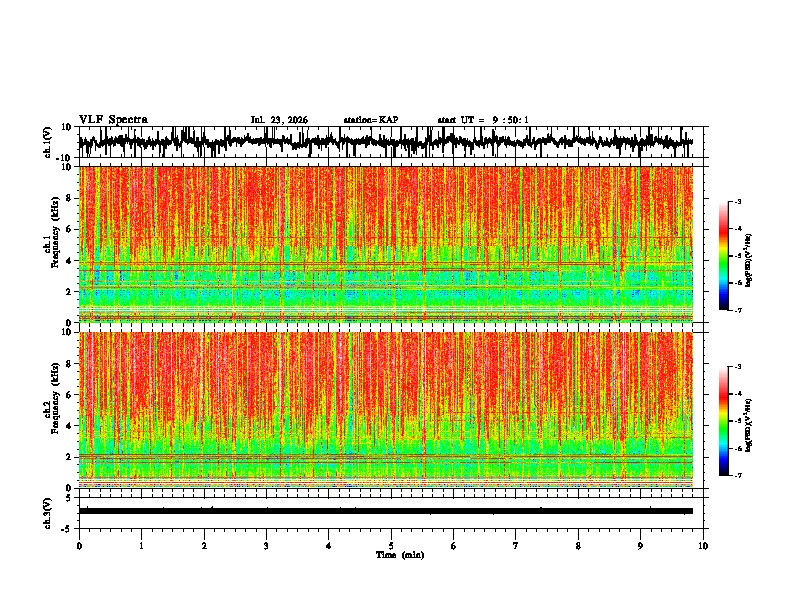Click the ch.1(V) axis label
The image size is (792, 612).
[48, 142]
